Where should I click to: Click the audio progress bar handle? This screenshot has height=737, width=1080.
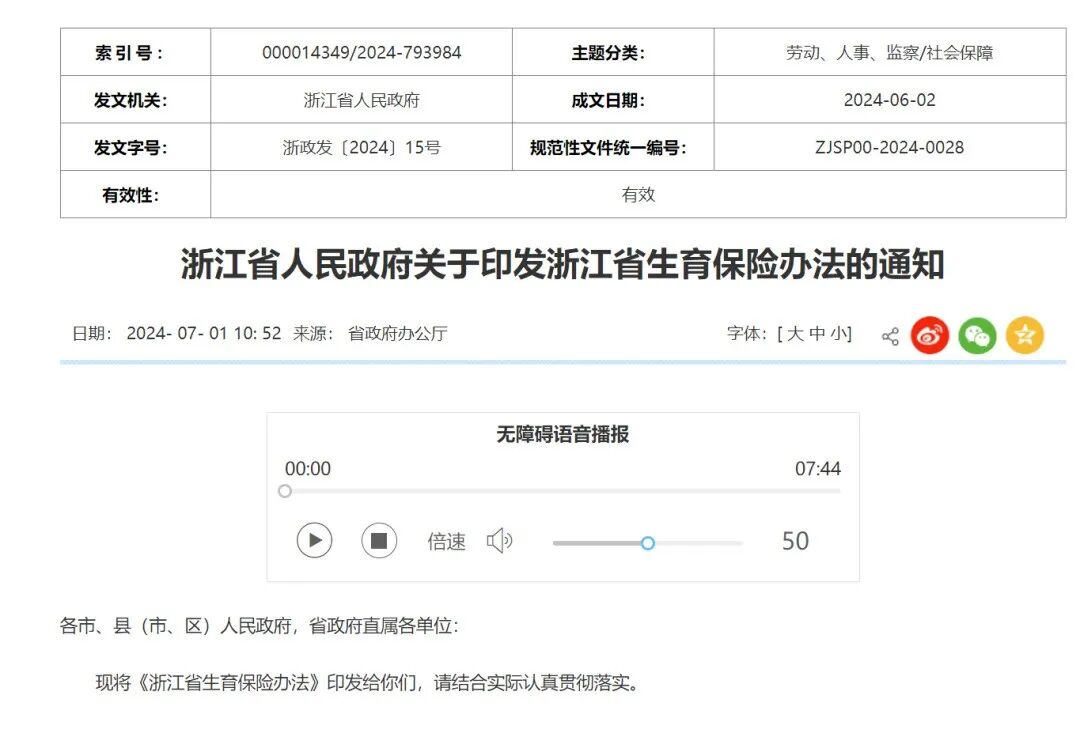[x=285, y=491]
